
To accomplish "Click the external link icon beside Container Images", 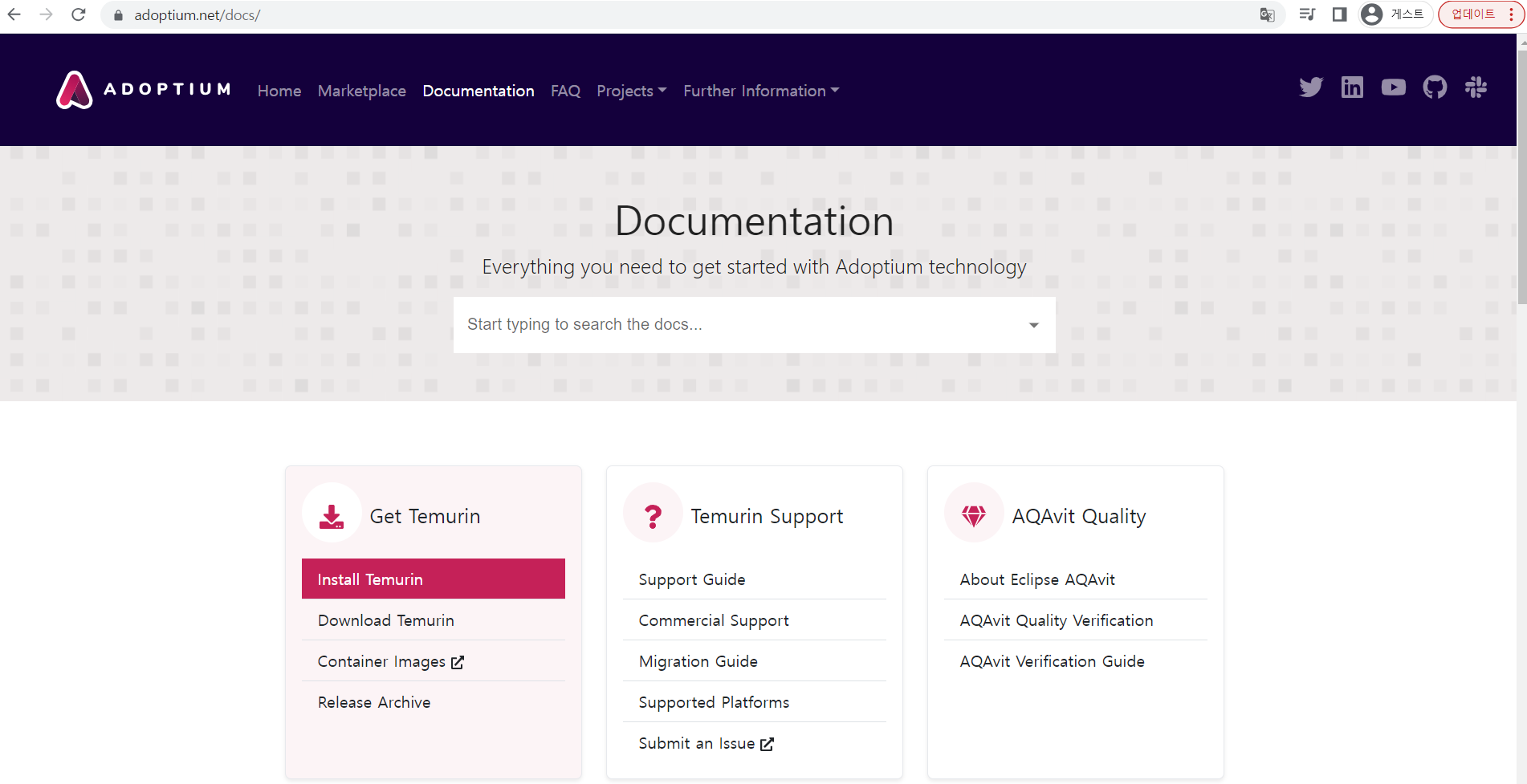I will click(x=457, y=662).
